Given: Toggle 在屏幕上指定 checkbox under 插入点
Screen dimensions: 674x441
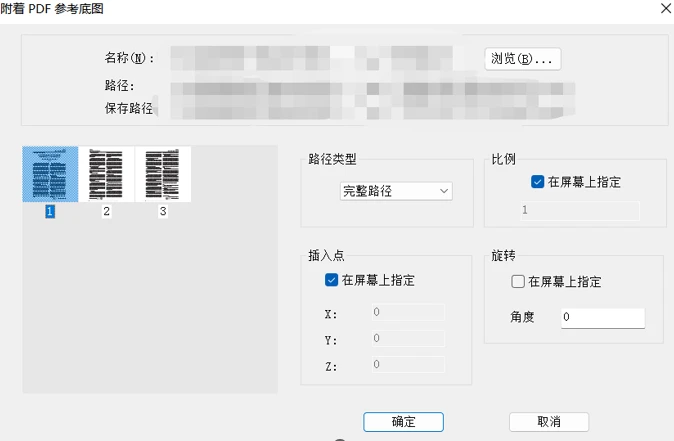Looking at the screenshot, I should tap(331, 280).
